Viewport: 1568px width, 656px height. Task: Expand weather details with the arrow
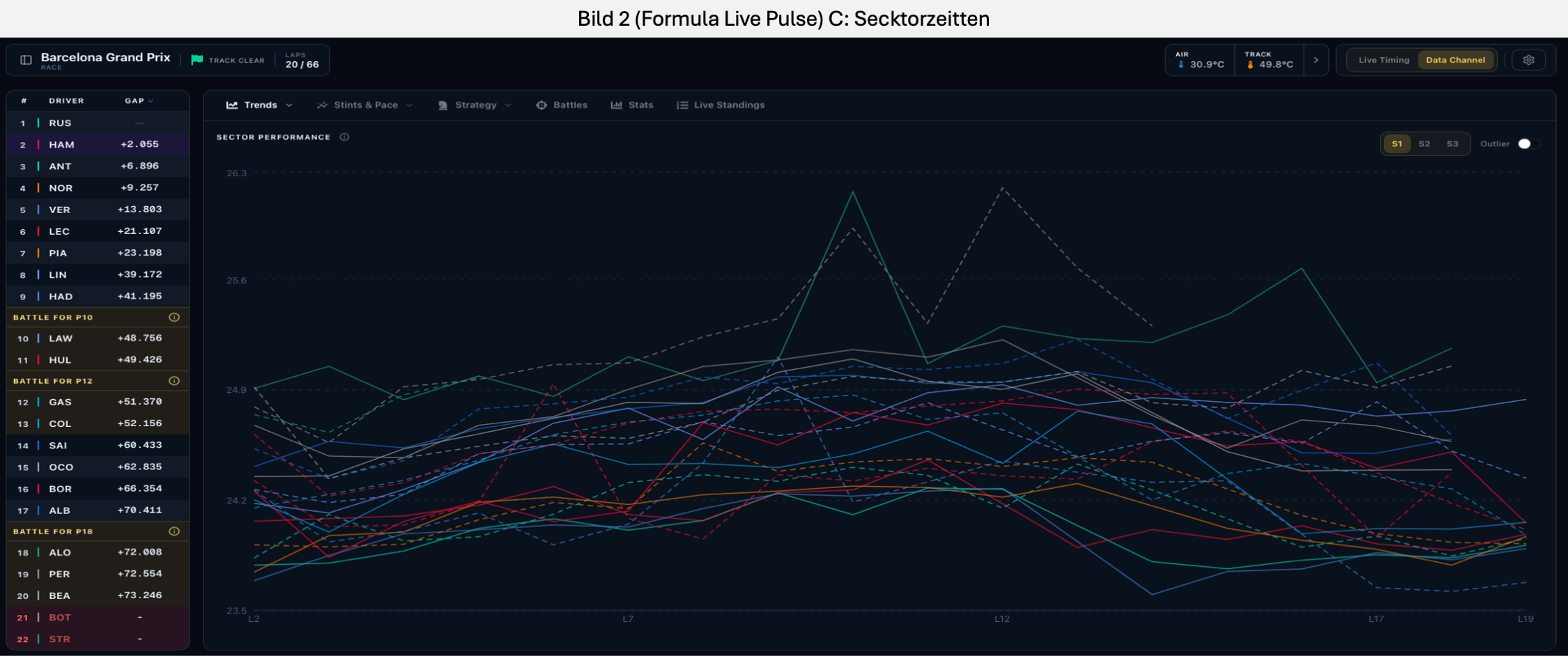click(x=1316, y=60)
